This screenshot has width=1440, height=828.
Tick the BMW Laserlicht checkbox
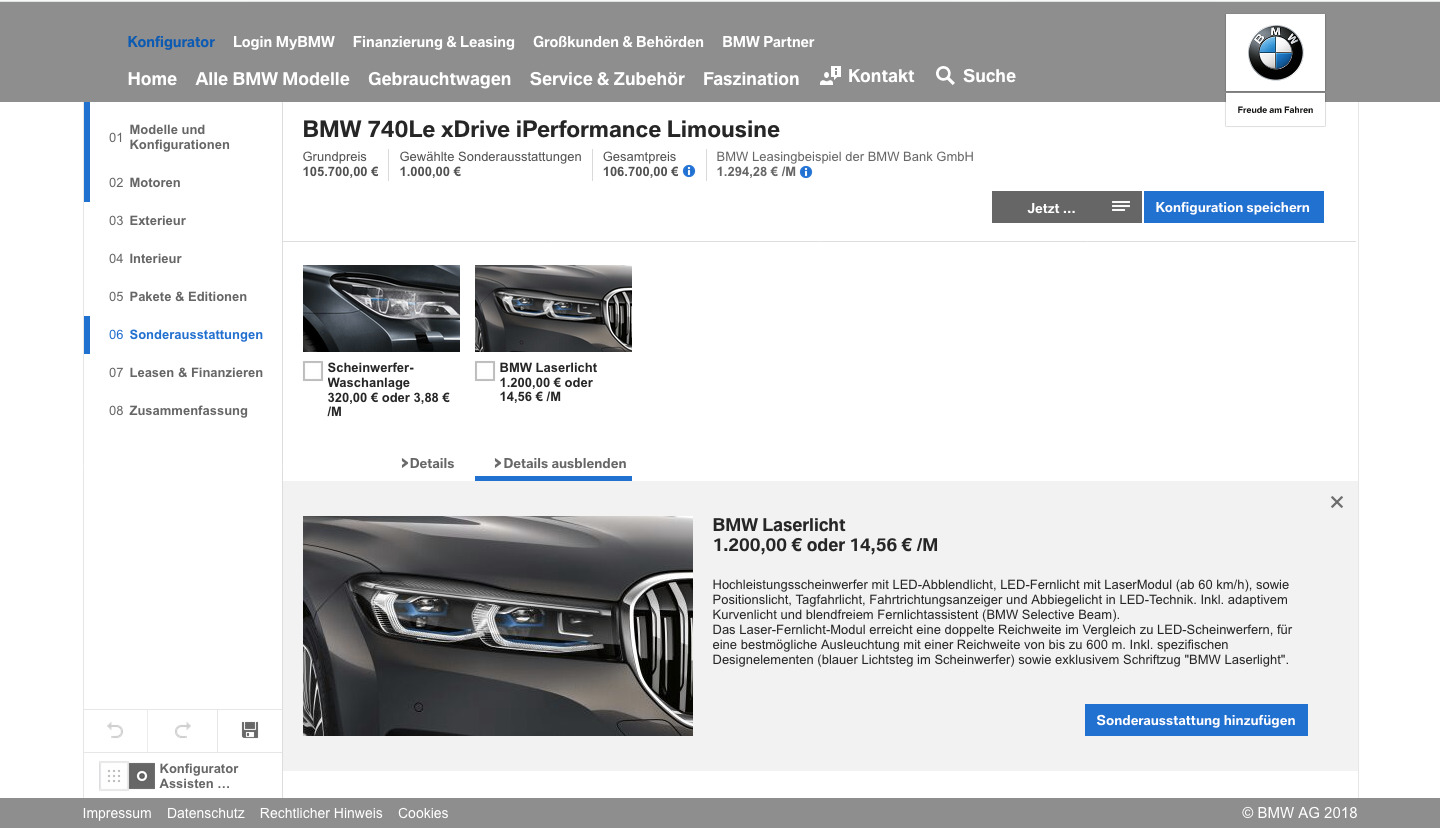pyautogui.click(x=485, y=371)
